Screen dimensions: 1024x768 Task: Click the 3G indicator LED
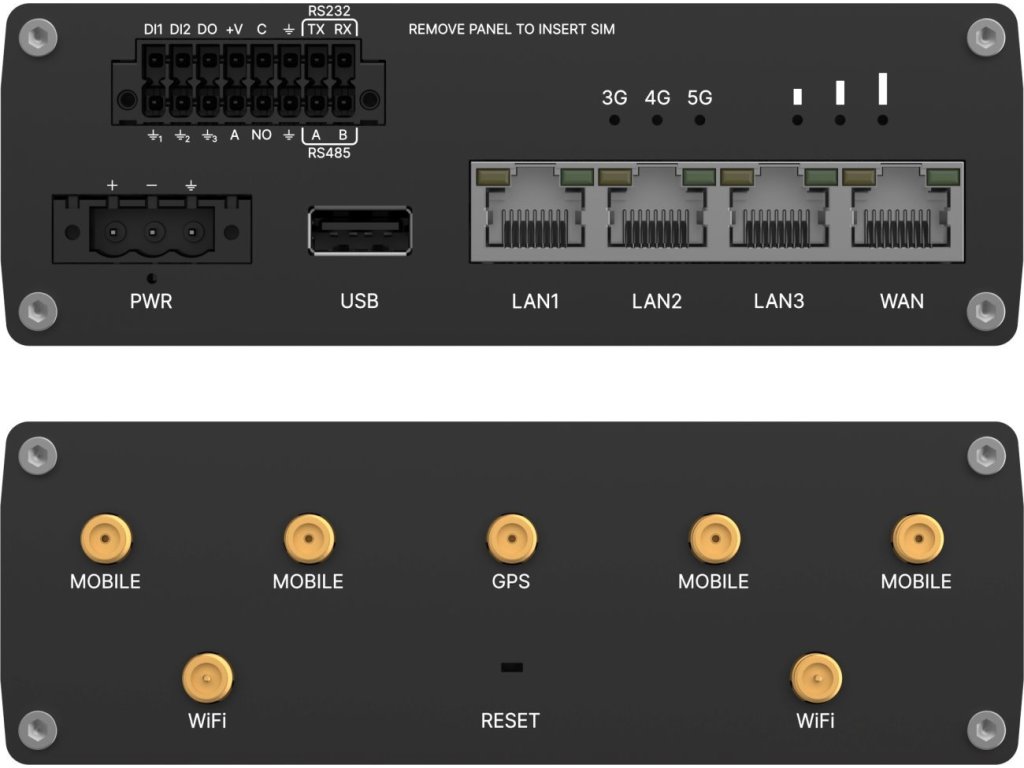(615, 120)
